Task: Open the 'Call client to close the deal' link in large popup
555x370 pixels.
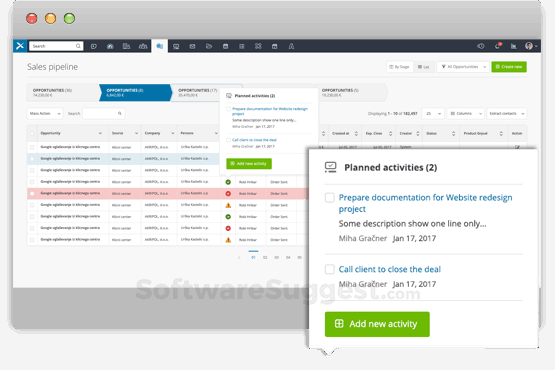Action: point(390,269)
